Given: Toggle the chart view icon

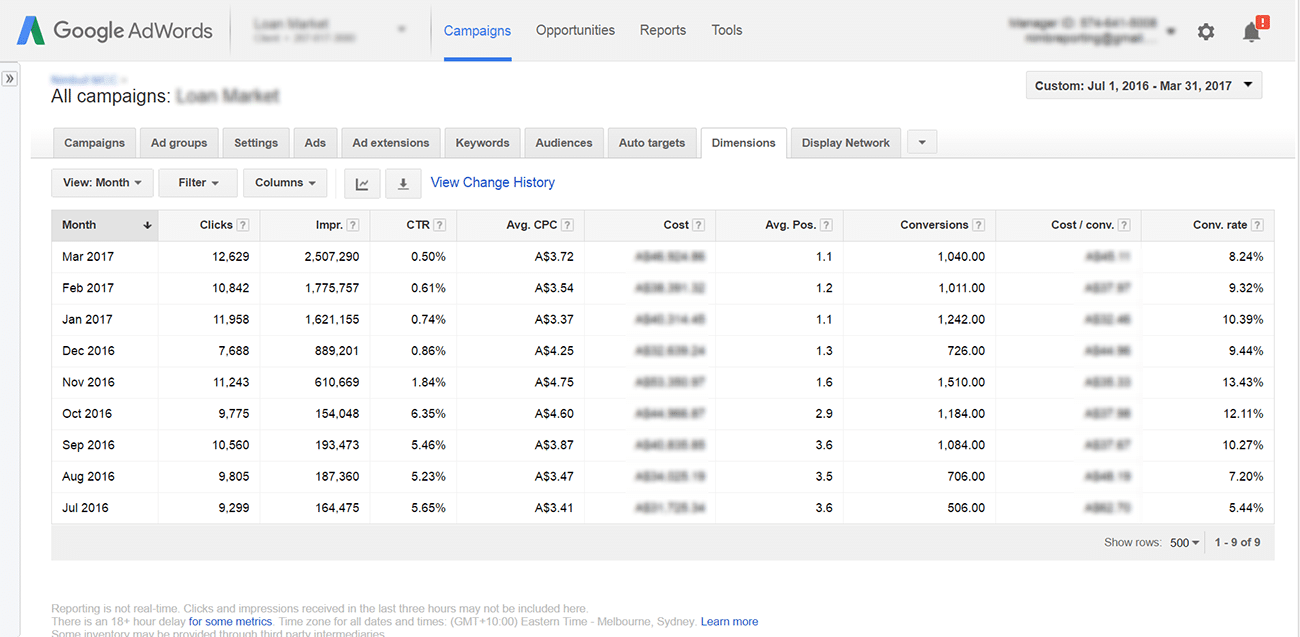Looking at the screenshot, I should (362, 183).
